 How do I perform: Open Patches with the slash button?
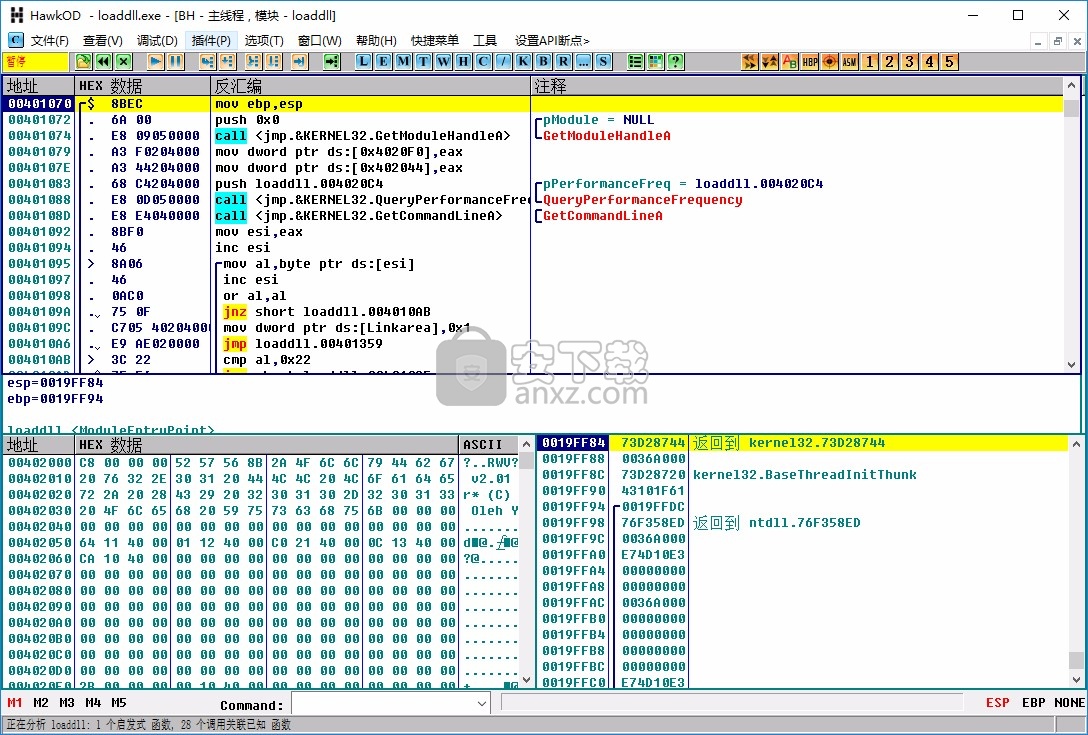pos(504,62)
